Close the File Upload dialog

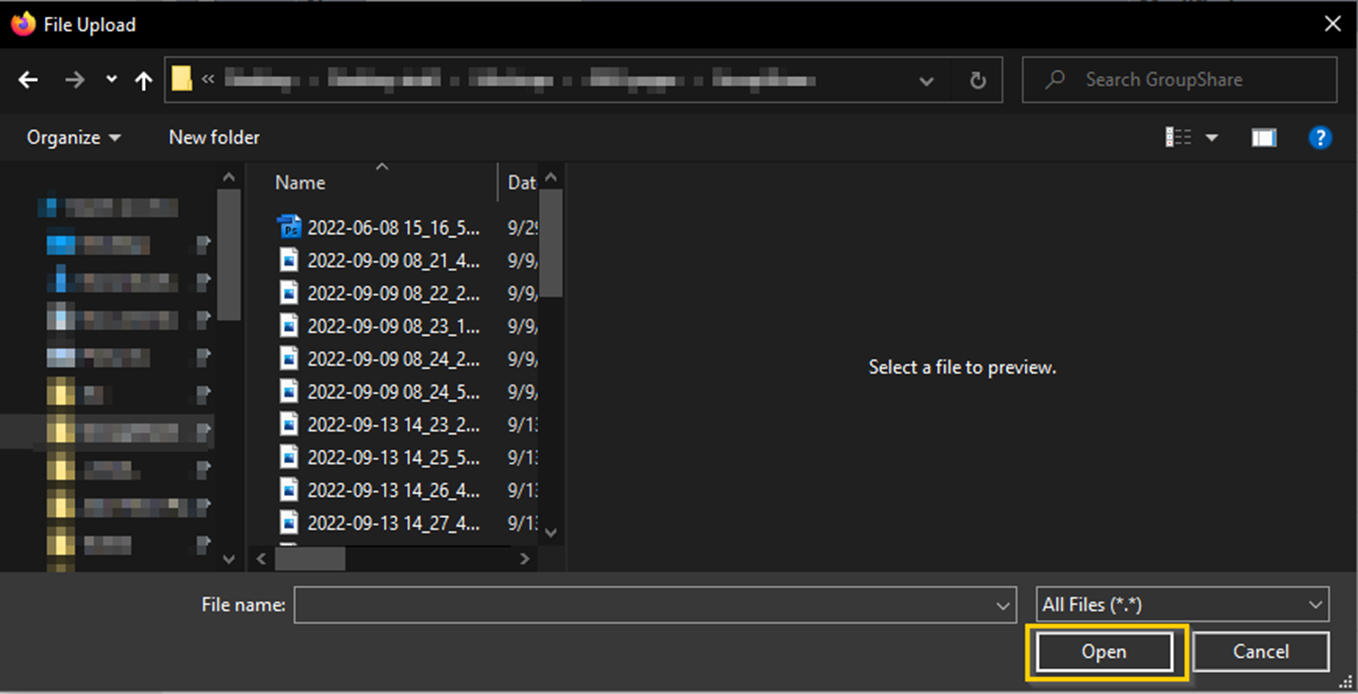pyautogui.click(x=1333, y=24)
